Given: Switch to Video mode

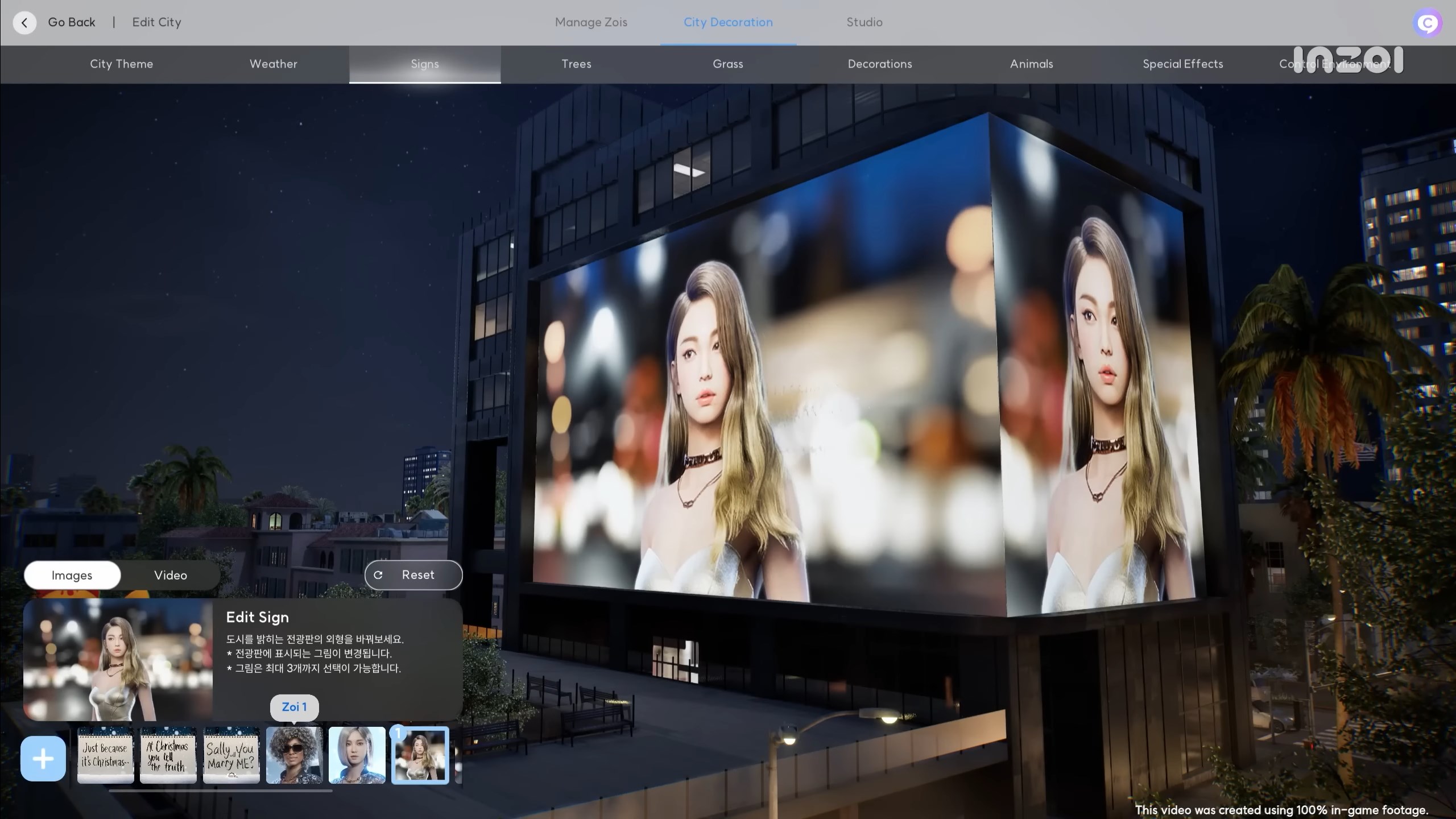Looking at the screenshot, I should click(171, 575).
